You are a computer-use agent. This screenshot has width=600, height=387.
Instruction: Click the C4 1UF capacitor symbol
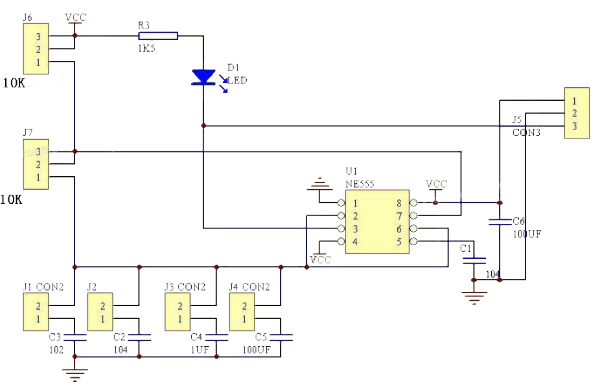tap(216, 337)
